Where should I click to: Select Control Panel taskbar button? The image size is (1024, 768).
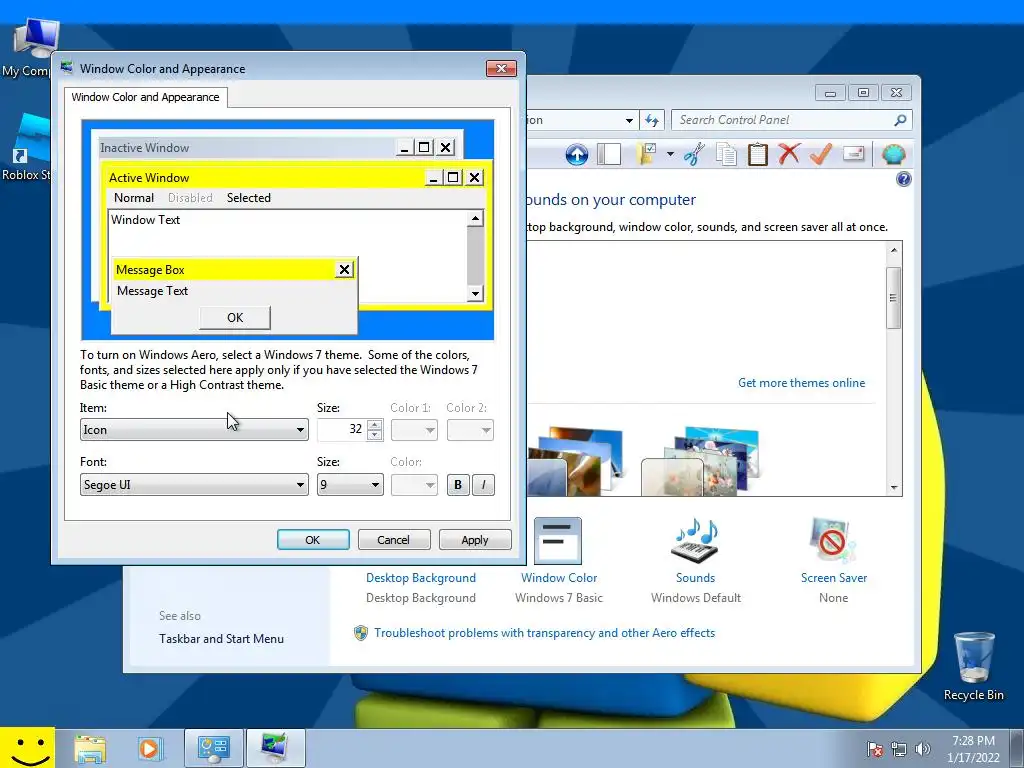214,748
